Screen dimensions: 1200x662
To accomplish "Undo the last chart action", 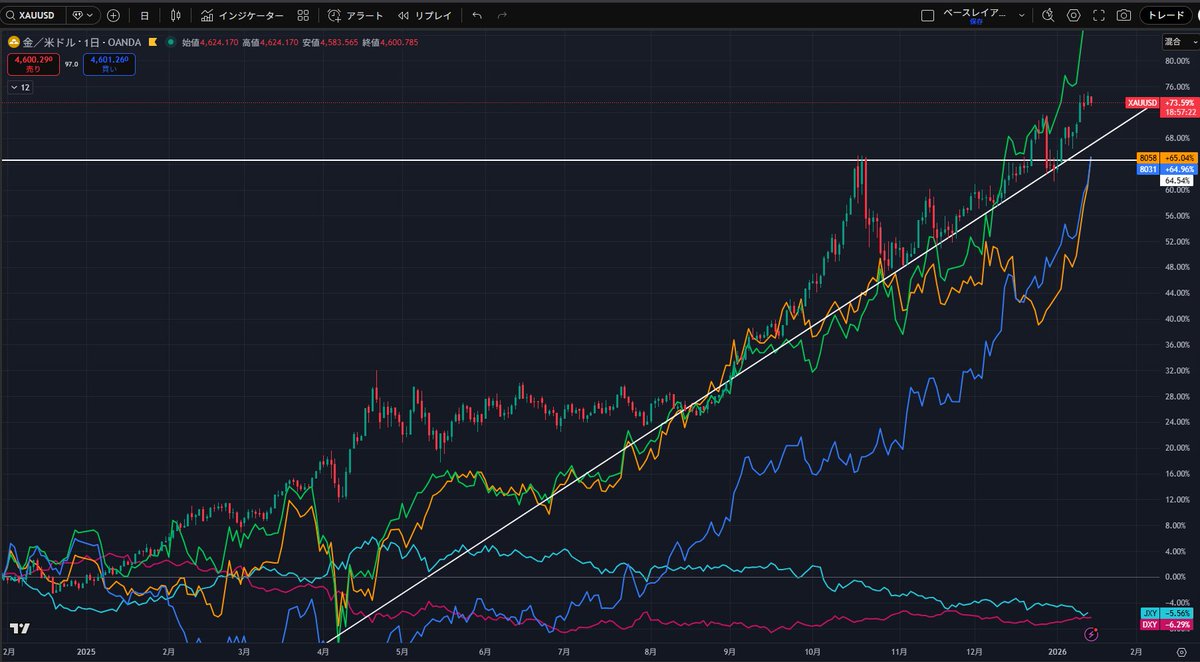I will [476, 15].
